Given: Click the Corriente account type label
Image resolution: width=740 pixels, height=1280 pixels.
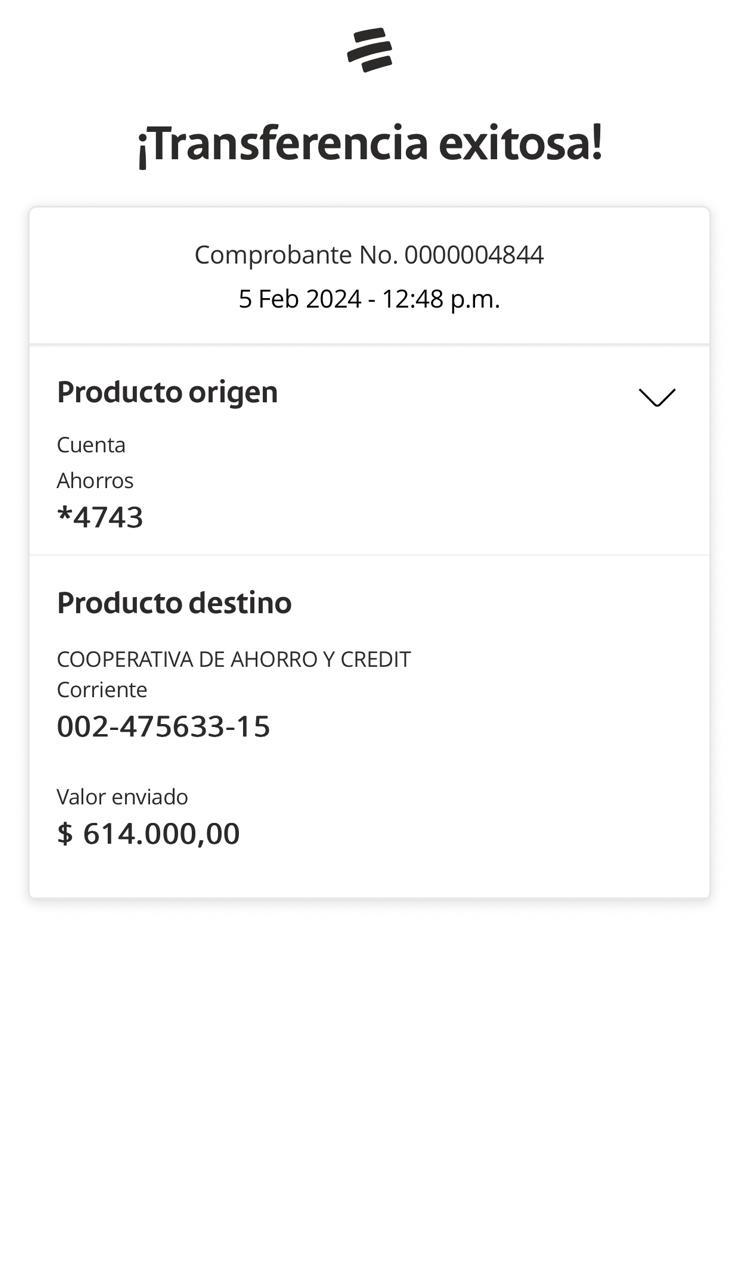Looking at the screenshot, I should tap(102, 690).
